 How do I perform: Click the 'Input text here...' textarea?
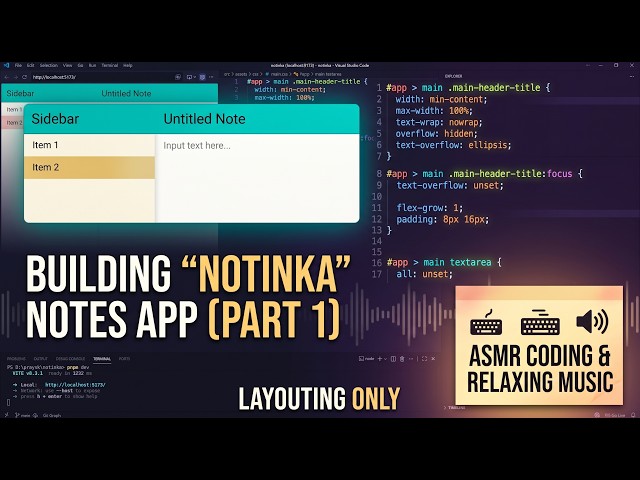[257, 178]
